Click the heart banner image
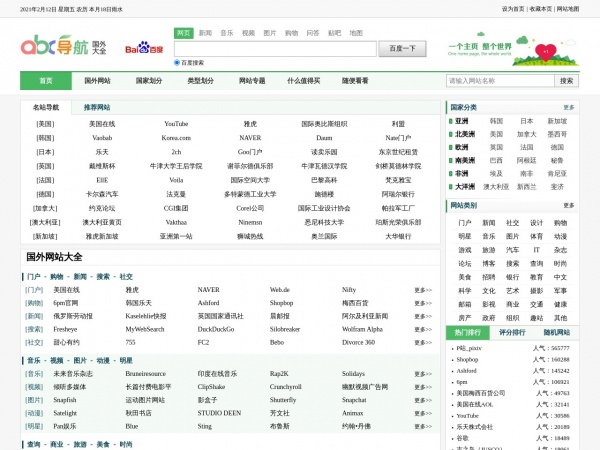This screenshot has width=600, height=450. pos(513,49)
